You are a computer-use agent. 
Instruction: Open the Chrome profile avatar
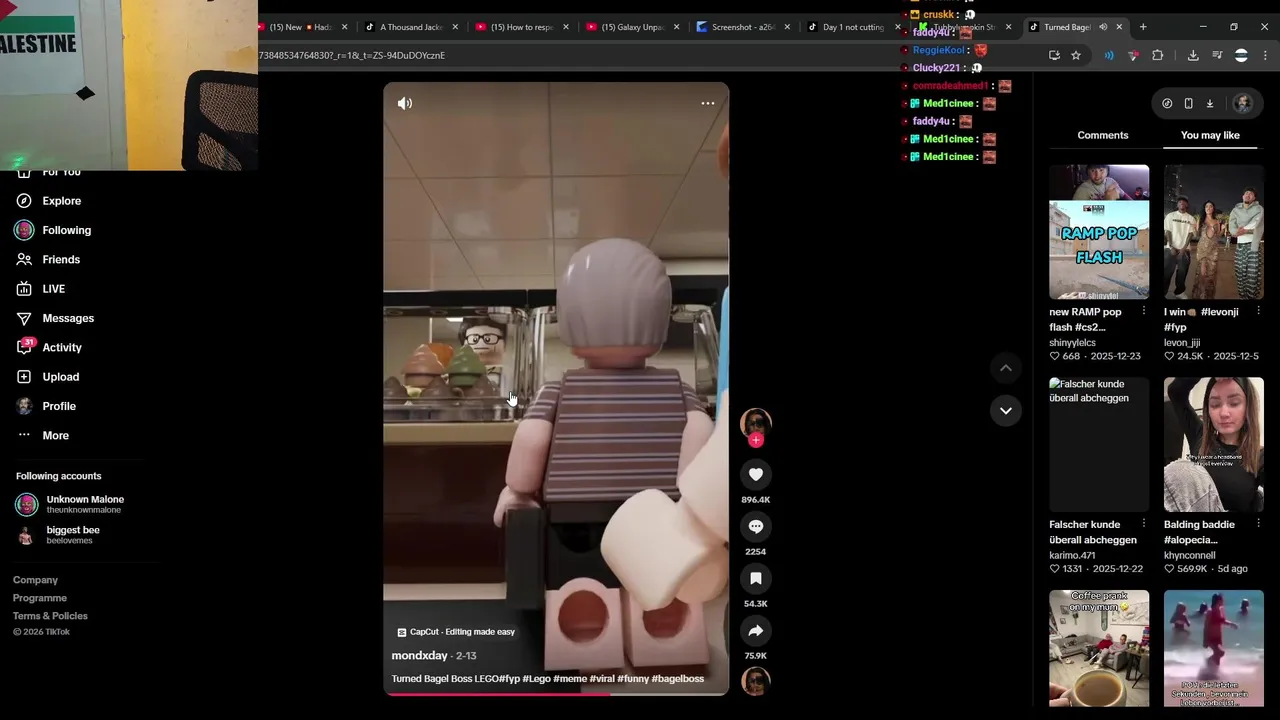pos(1241,56)
